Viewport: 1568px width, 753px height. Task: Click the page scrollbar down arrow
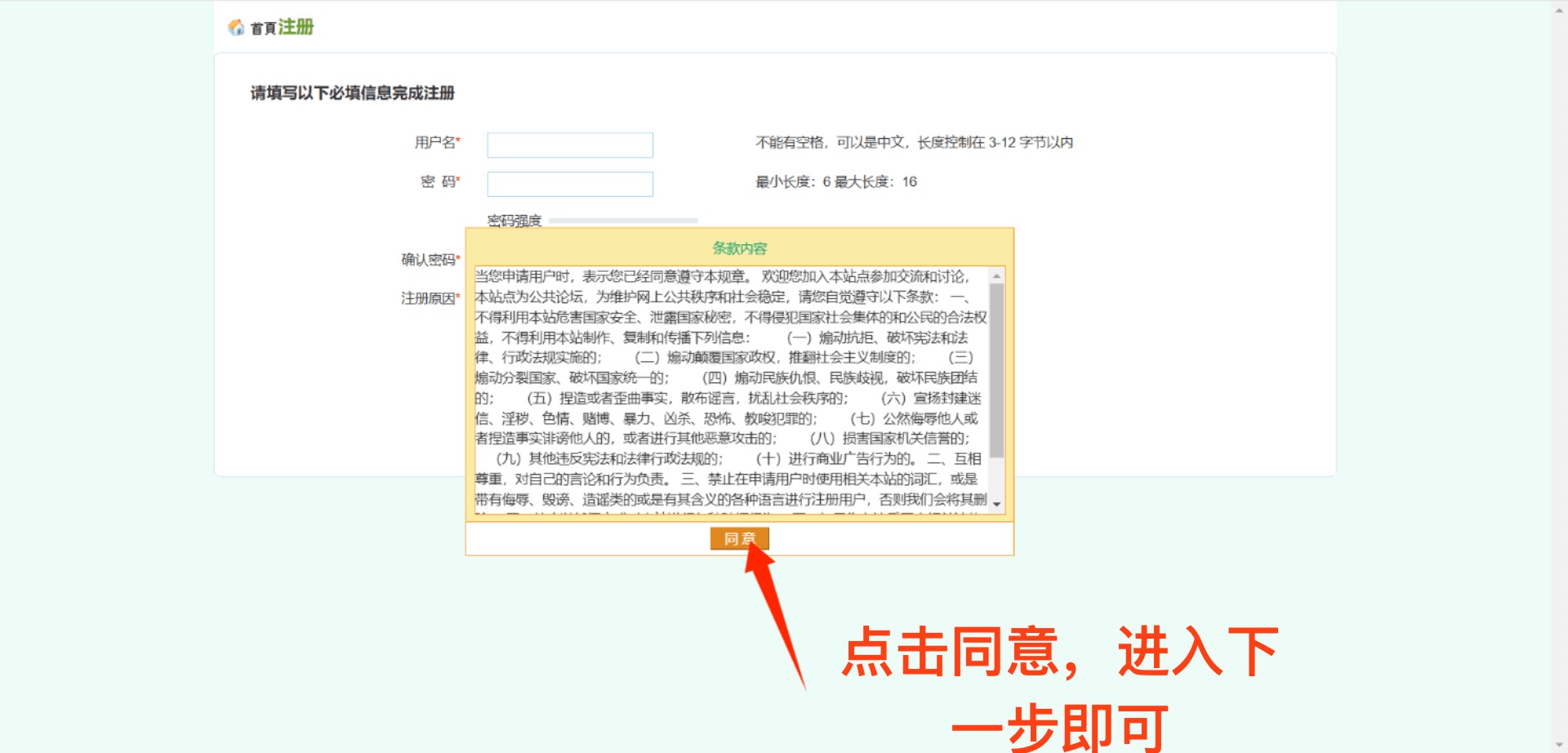pyautogui.click(x=1559, y=745)
